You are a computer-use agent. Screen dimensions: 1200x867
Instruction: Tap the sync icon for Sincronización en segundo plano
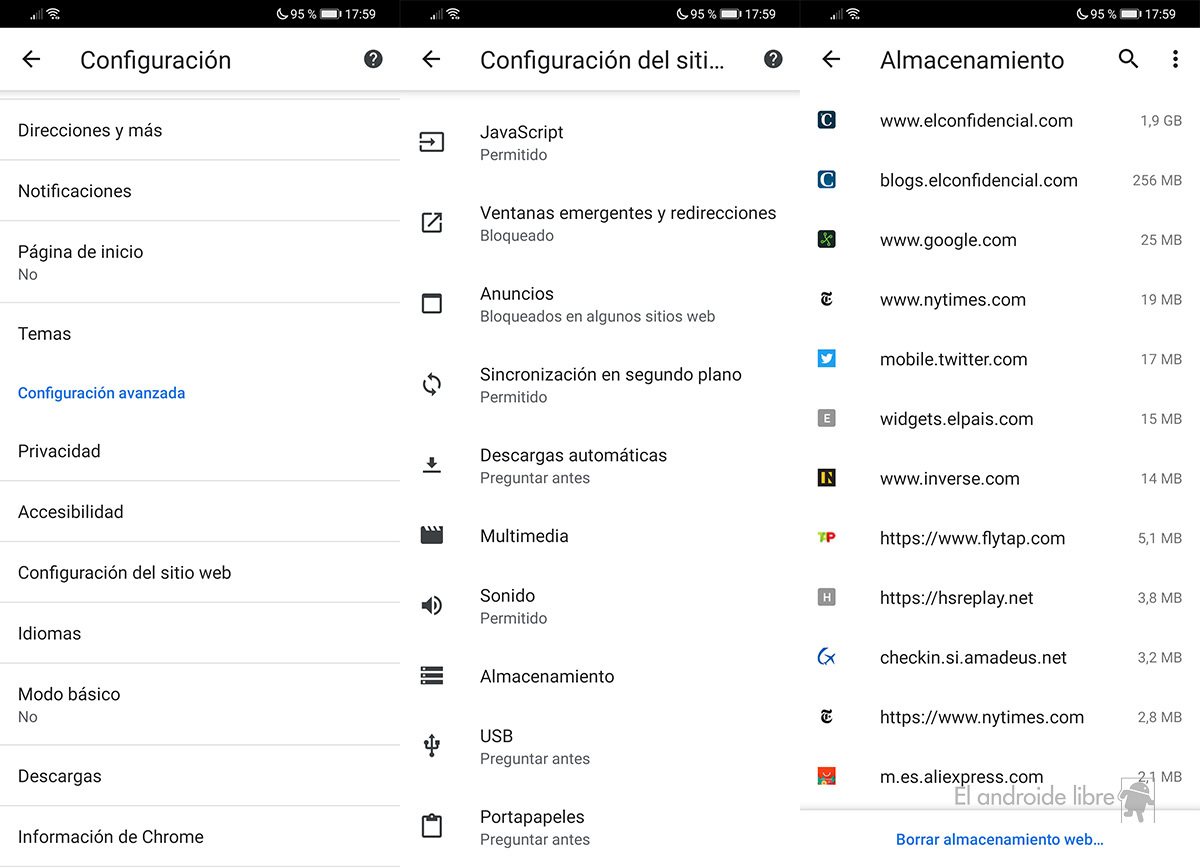pos(432,385)
